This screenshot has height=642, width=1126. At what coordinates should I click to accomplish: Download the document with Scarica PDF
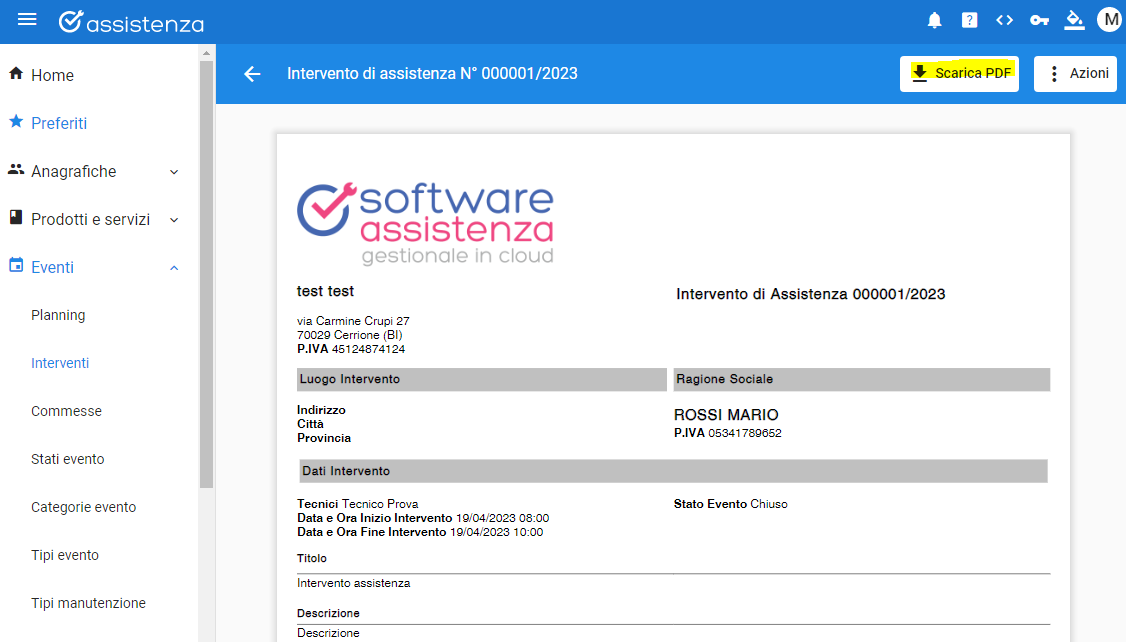pos(959,74)
